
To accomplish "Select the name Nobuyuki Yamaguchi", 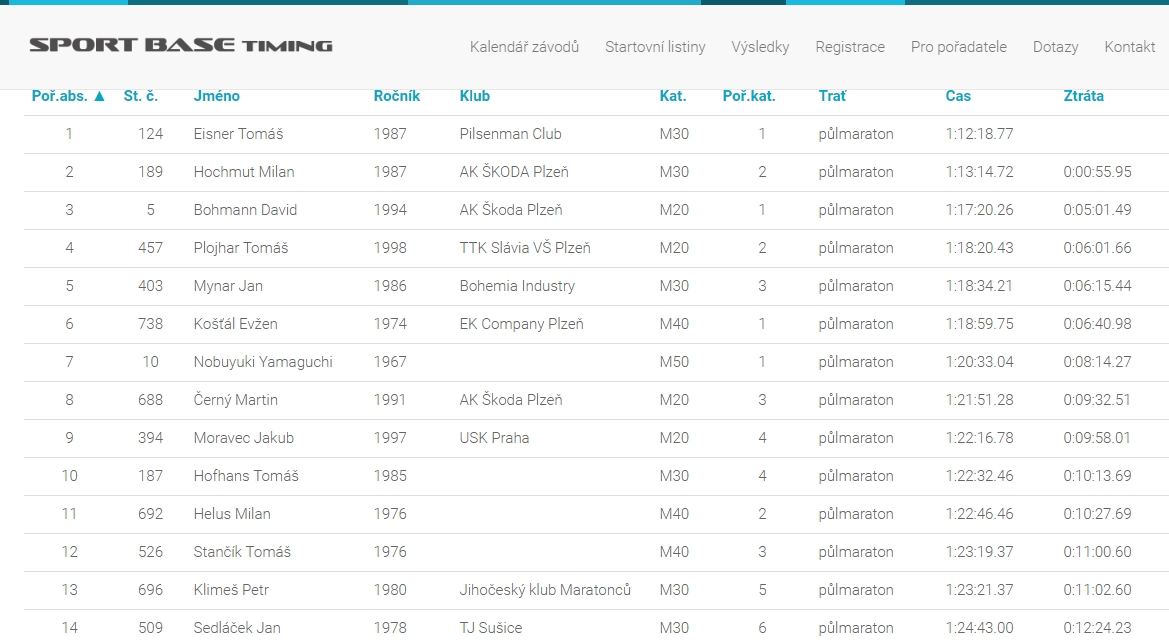I will 263,363.
